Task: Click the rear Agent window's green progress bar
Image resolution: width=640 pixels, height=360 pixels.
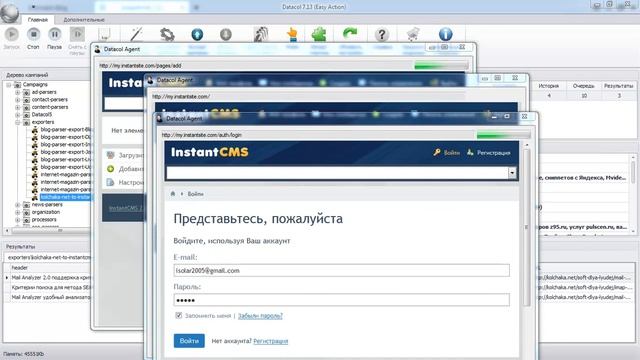Action: 441,65
